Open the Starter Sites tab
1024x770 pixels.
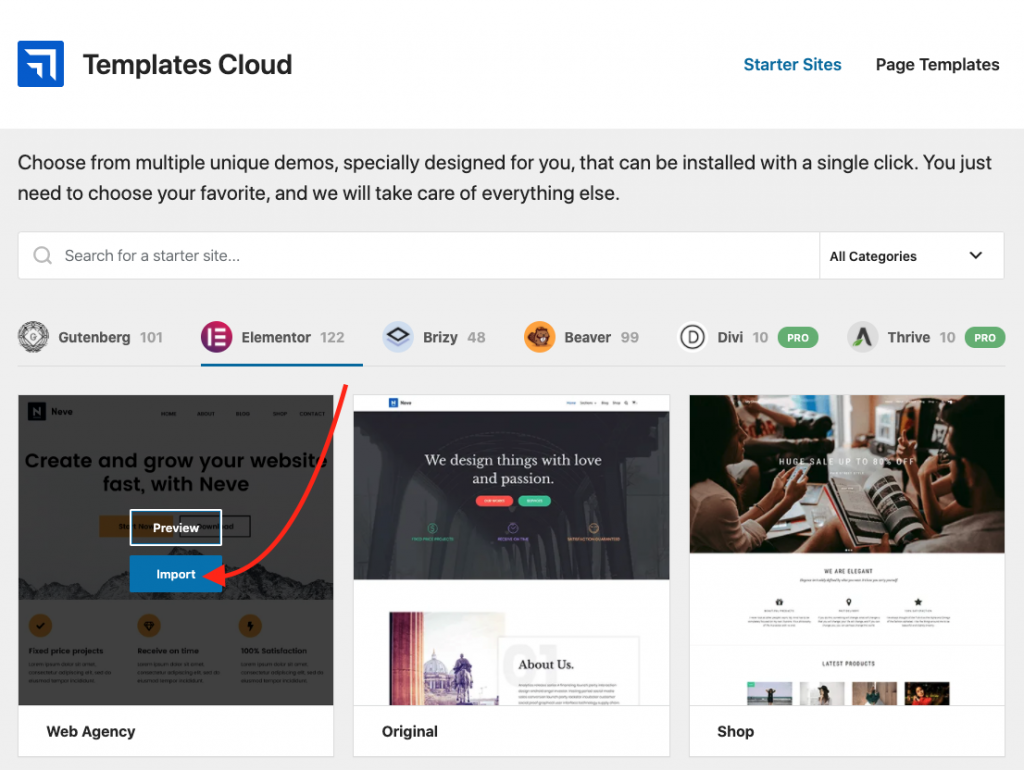(792, 65)
